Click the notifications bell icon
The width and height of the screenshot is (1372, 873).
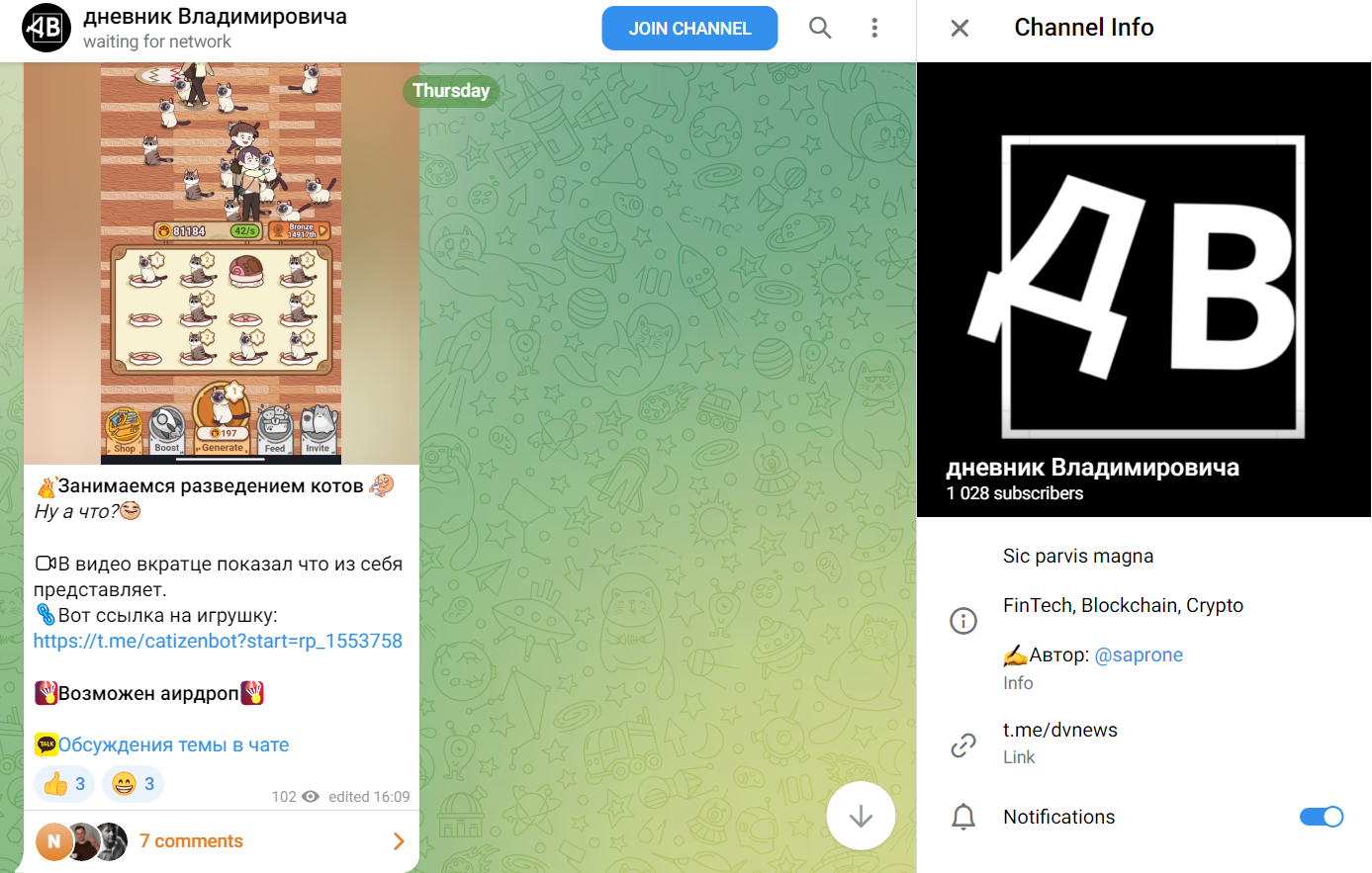tap(963, 817)
